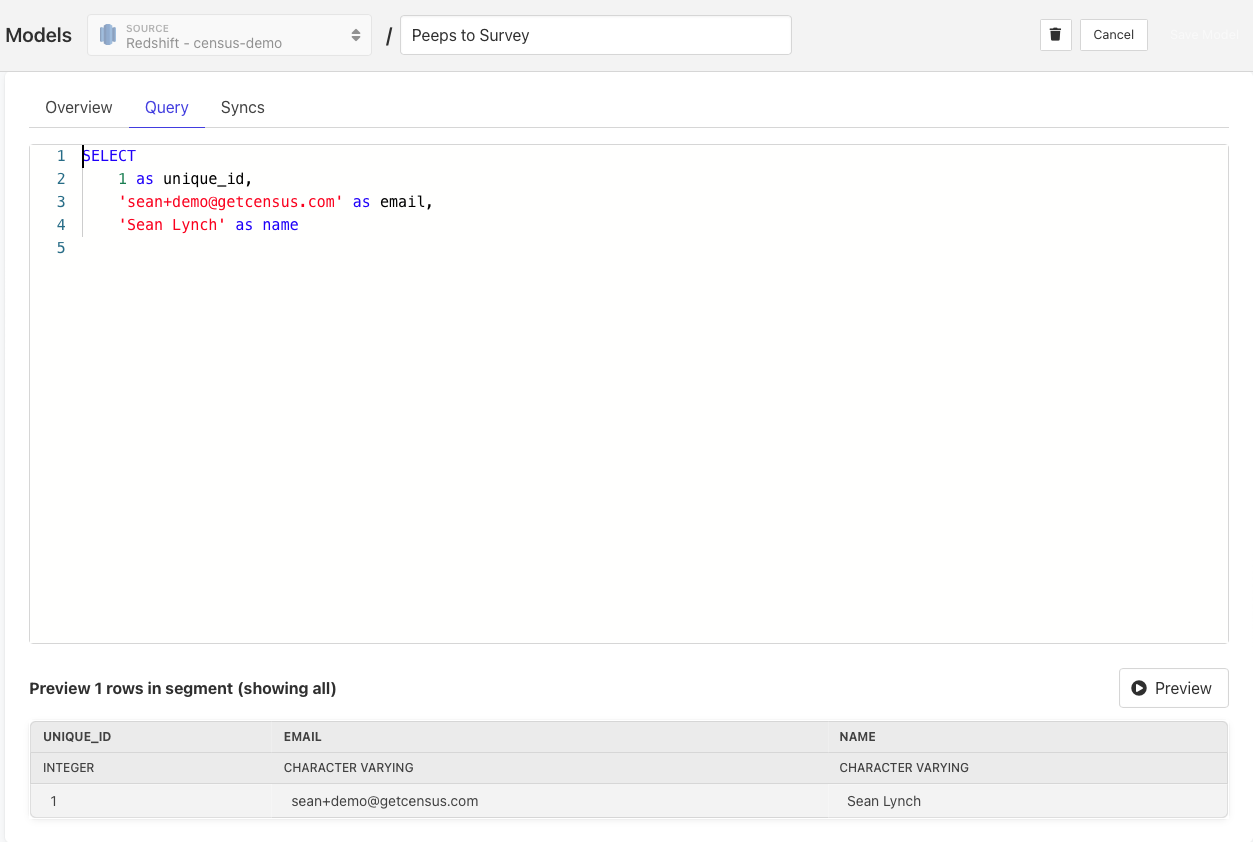The image size is (1253, 842).
Task: Select the Query tab
Action: tap(167, 107)
